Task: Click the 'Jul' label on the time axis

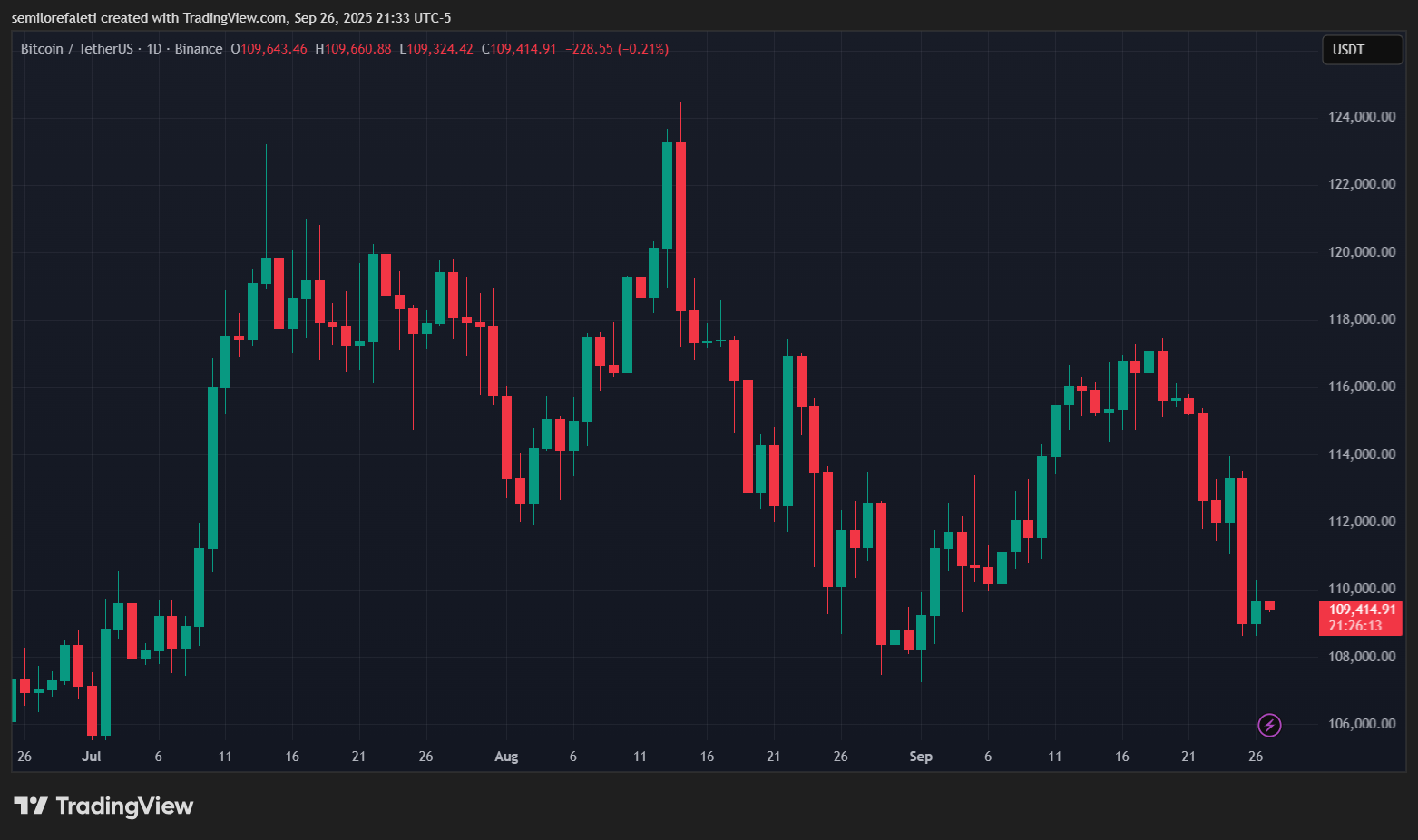Action: (92, 756)
